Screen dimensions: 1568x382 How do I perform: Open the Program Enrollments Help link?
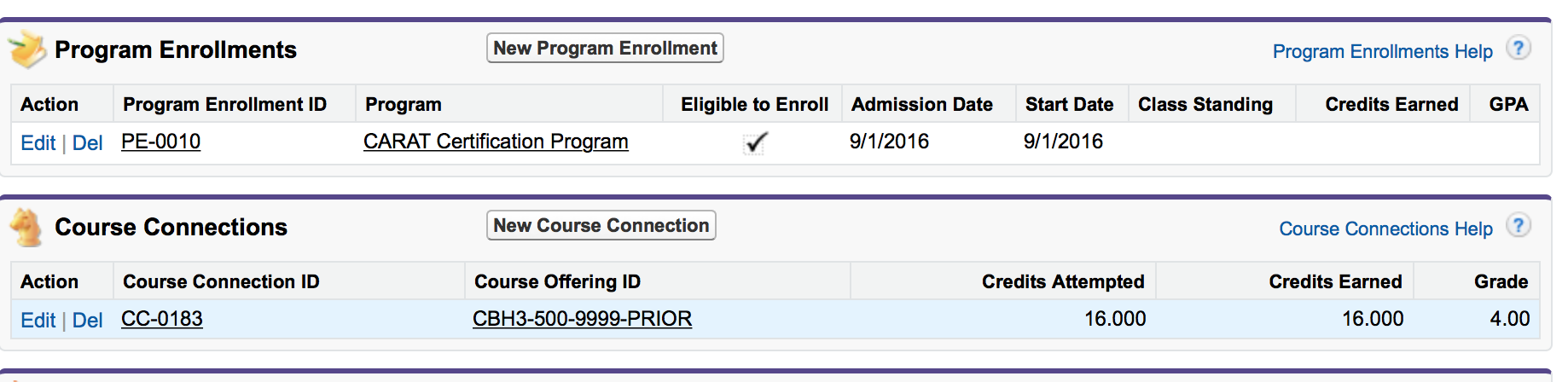click(1382, 52)
